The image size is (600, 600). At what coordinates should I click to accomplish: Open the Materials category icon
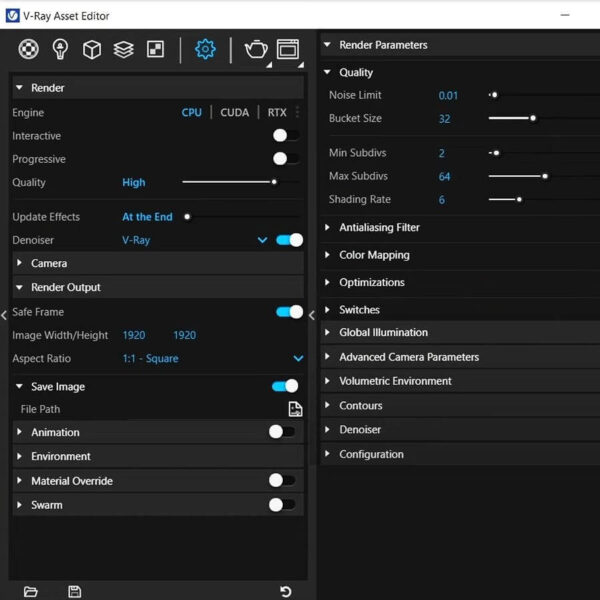pyautogui.click(x=28, y=49)
